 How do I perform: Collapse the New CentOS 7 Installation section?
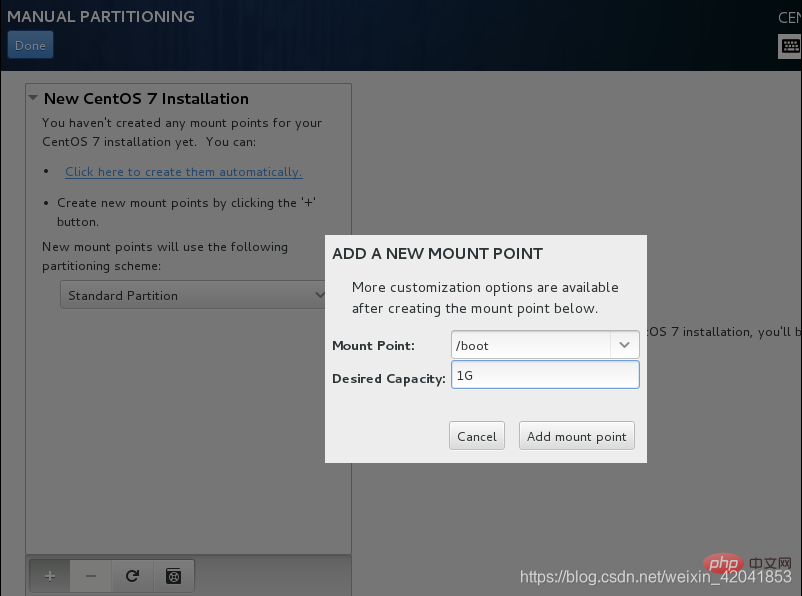[33, 98]
